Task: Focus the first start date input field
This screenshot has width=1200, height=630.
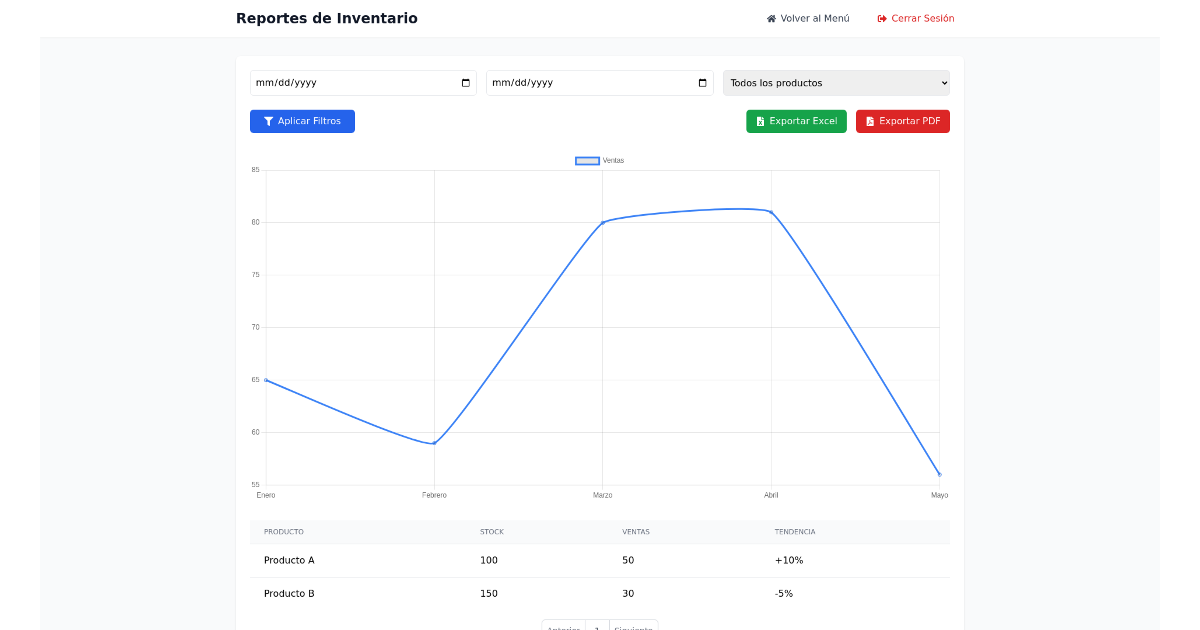Action: [350, 83]
